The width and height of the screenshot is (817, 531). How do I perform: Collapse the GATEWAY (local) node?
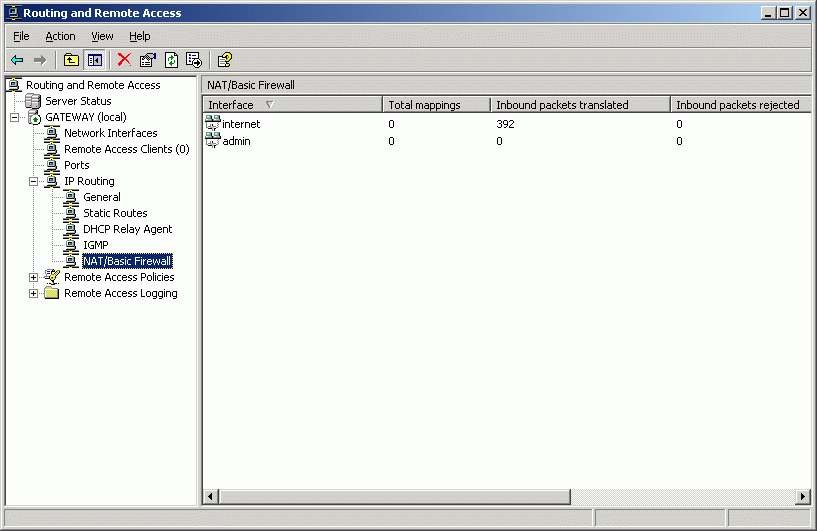[15, 117]
